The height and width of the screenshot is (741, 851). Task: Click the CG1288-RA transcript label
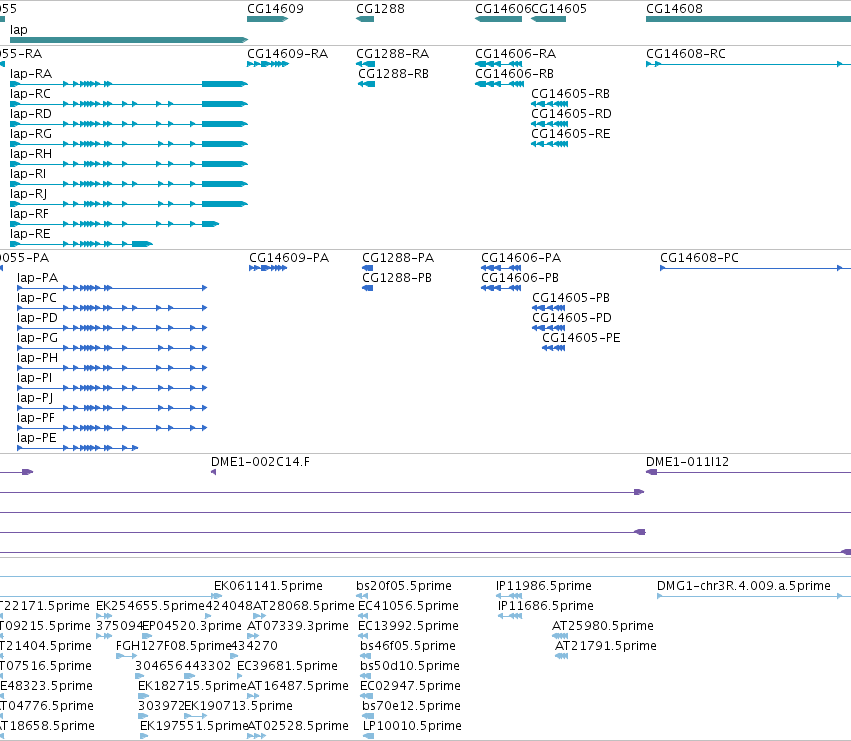(x=392, y=54)
